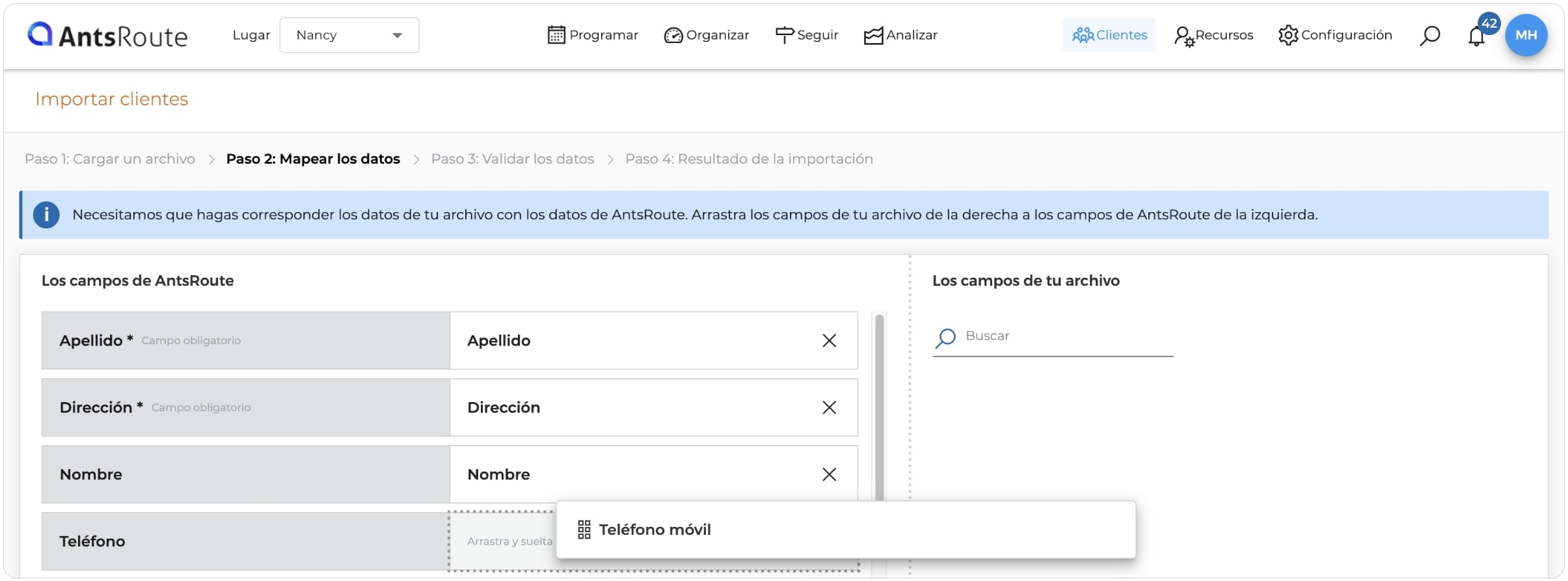Click the Lugar label
Image resolution: width=1568 pixels, height=581 pixels.
click(x=251, y=35)
